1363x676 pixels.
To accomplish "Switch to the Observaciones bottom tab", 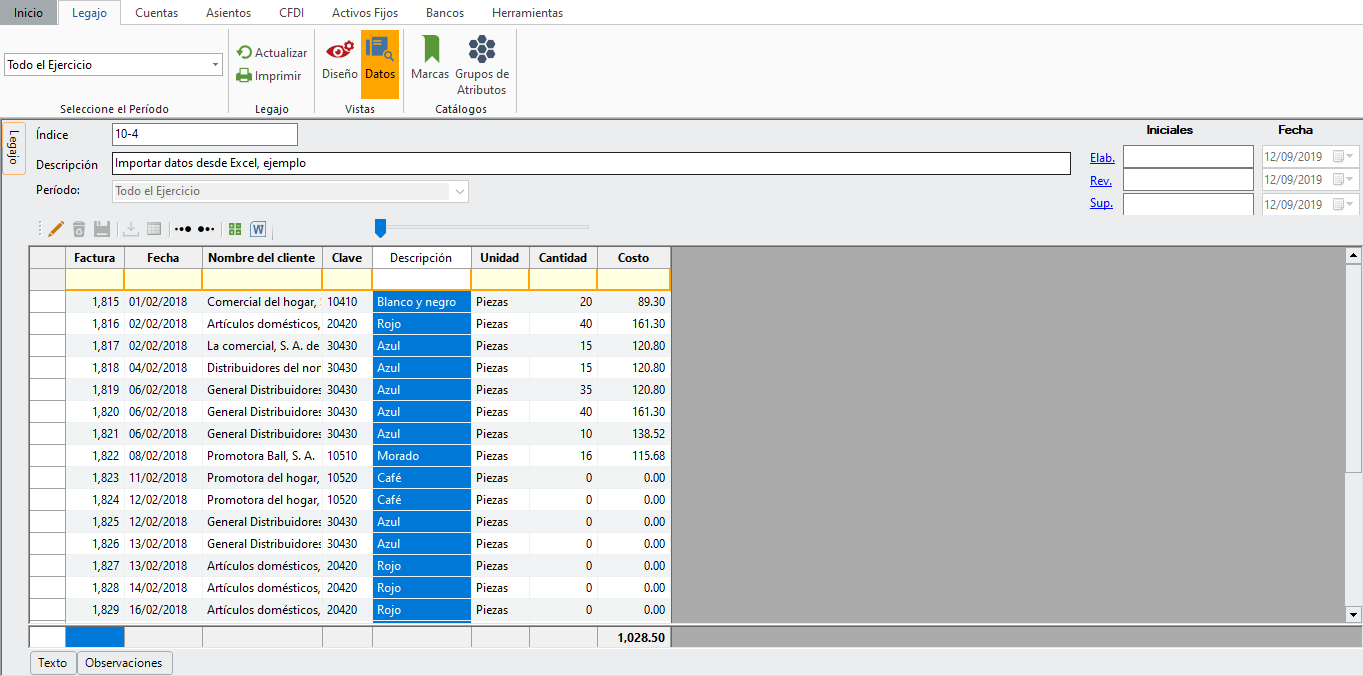I will coord(124,663).
